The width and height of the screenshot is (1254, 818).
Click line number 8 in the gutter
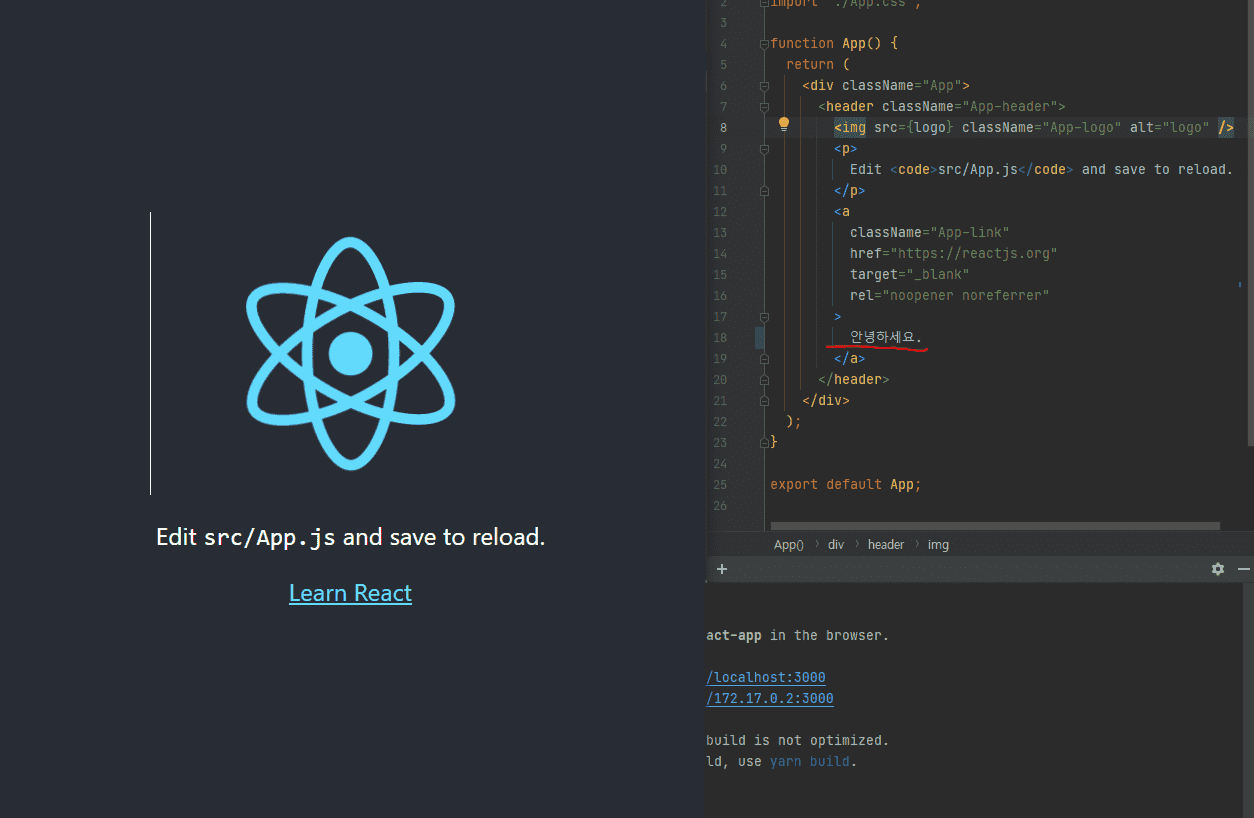(723, 128)
